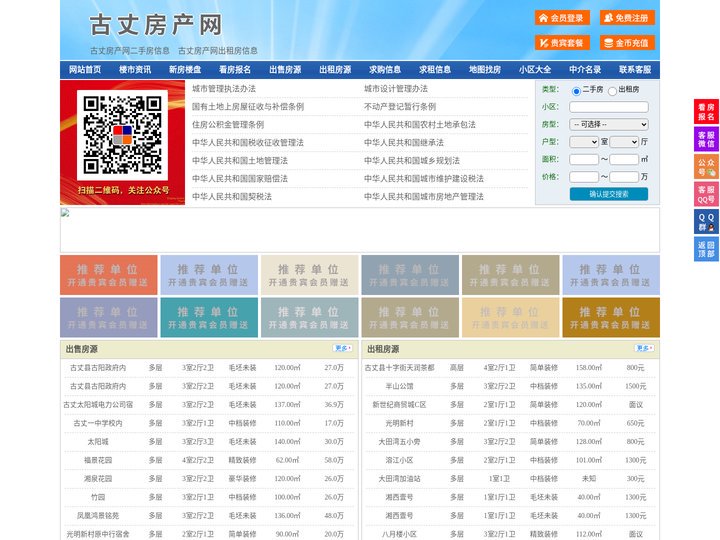Click the dark golden-brown 推荐单位 banner tile

click(x=611, y=317)
